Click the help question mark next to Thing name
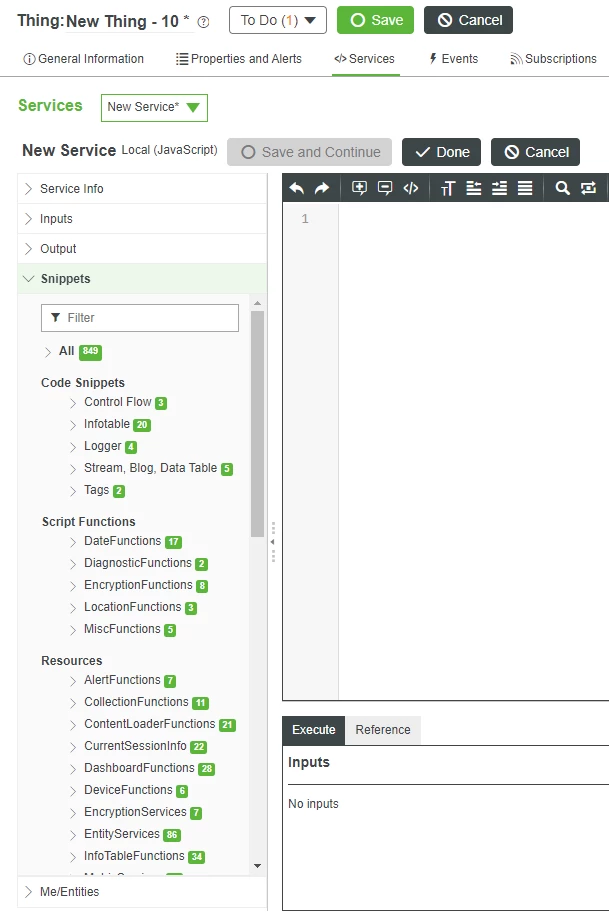Viewport: 609px width, 917px height. [203, 22]
